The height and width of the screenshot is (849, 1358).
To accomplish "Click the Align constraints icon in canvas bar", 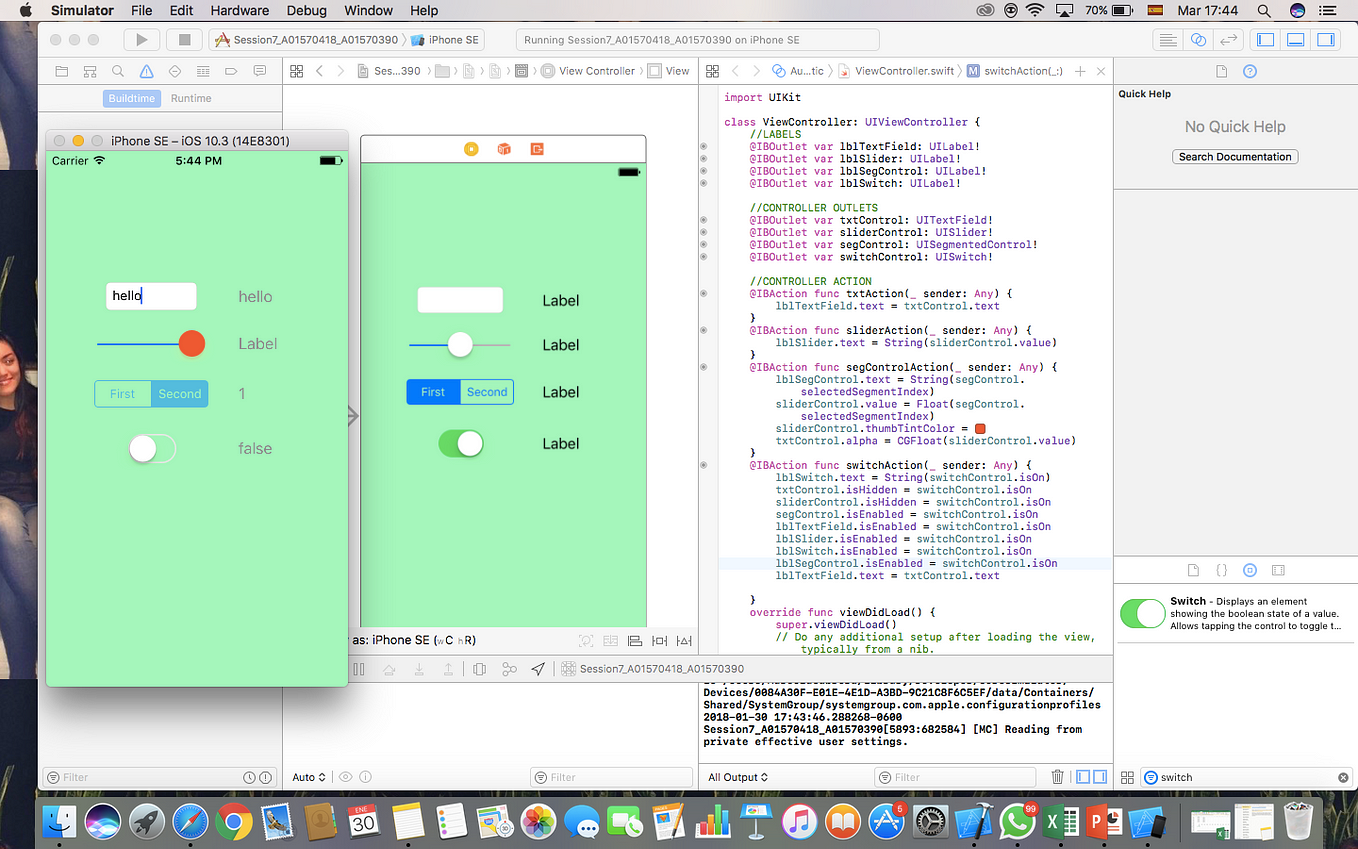I will 634,641.
